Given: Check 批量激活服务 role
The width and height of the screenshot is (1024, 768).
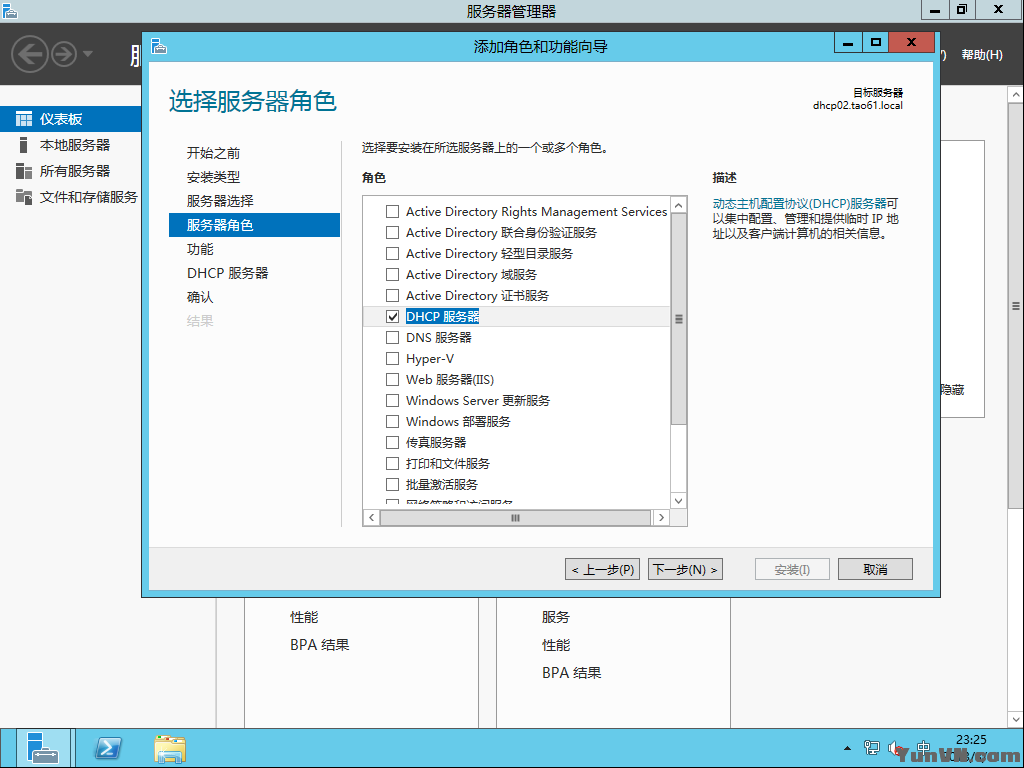Looking at the screenshot, I should tap(392, 485).
